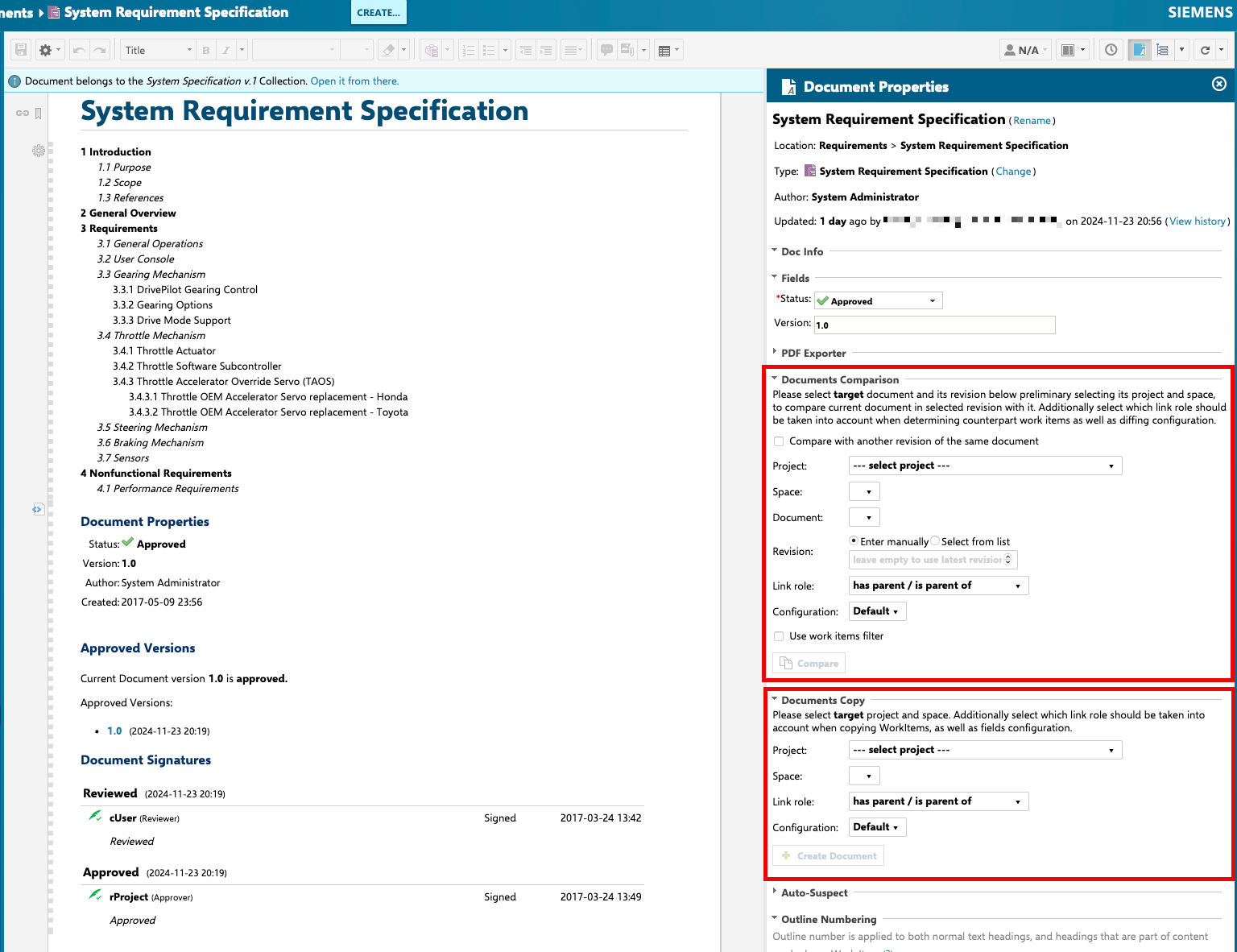Undo the last change

79,49
